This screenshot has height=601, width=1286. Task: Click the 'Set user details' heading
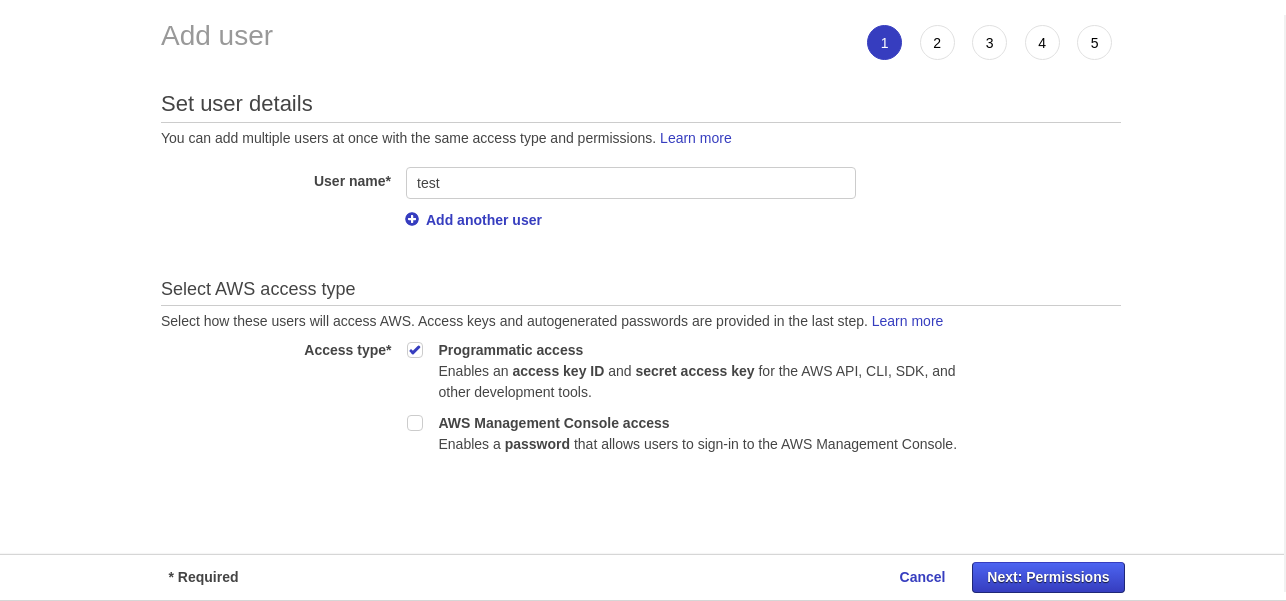click(x=237, y=104)
